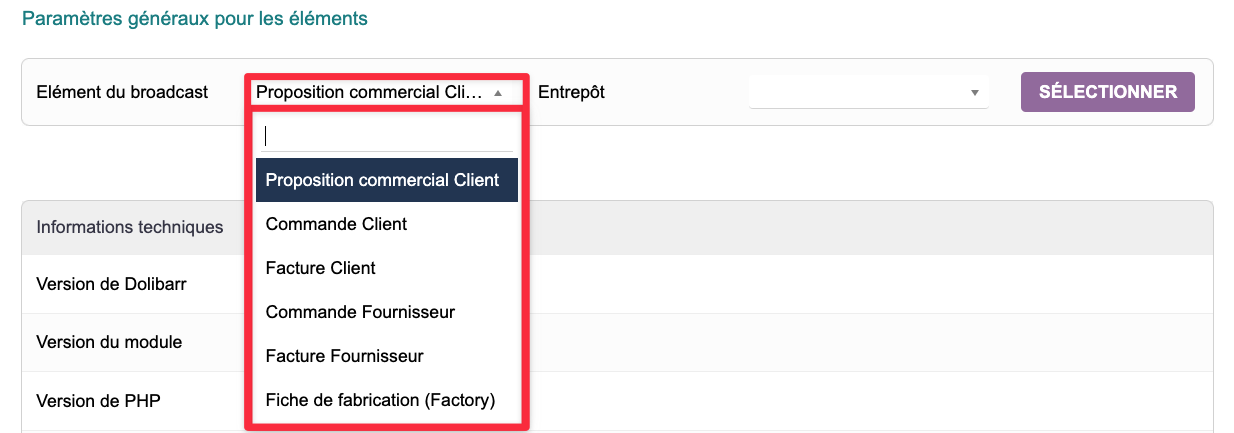
Task: Click the Version de Dolibarr row label
Action: pyautogui.click(x=111, y=283)
